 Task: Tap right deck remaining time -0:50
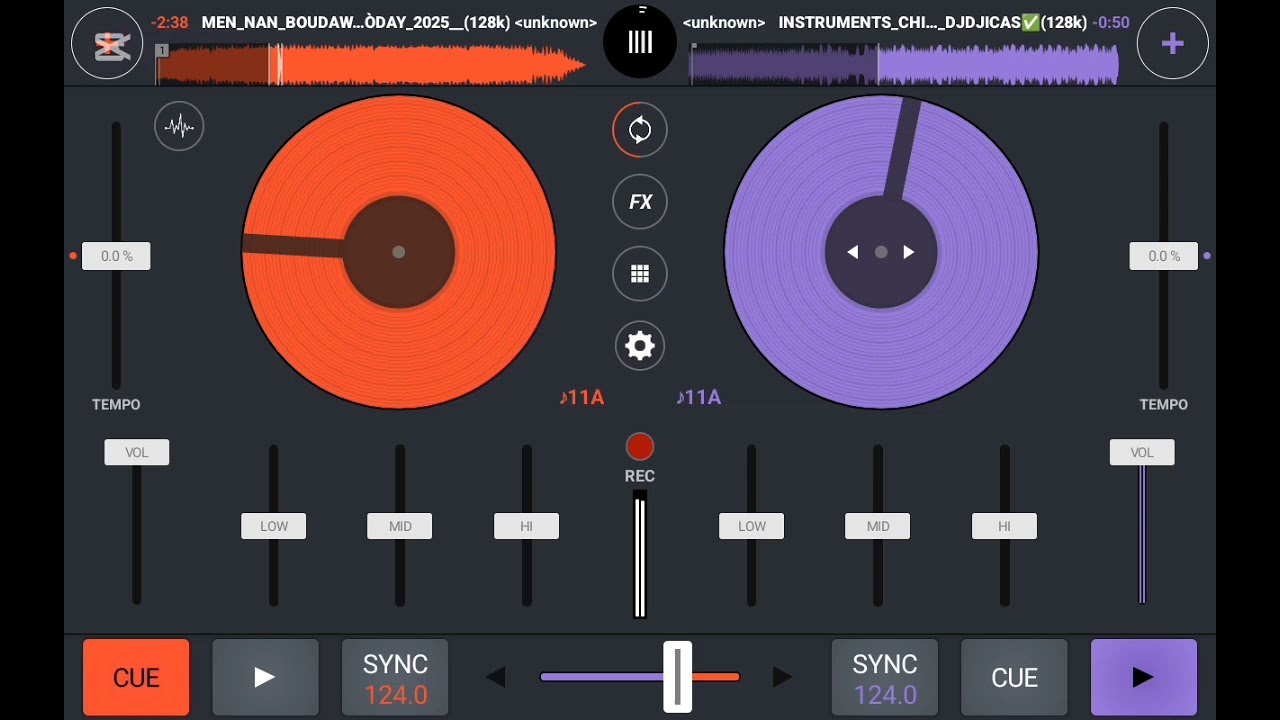1111,22
